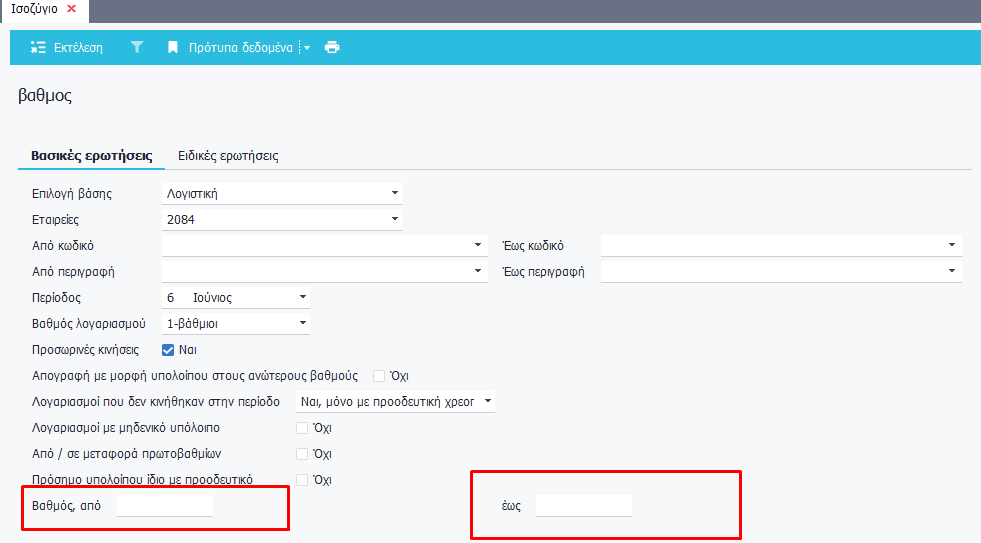The image size is (981, 543).
Task: Click the printer icon in toolbar
Action: coord(332,47)
